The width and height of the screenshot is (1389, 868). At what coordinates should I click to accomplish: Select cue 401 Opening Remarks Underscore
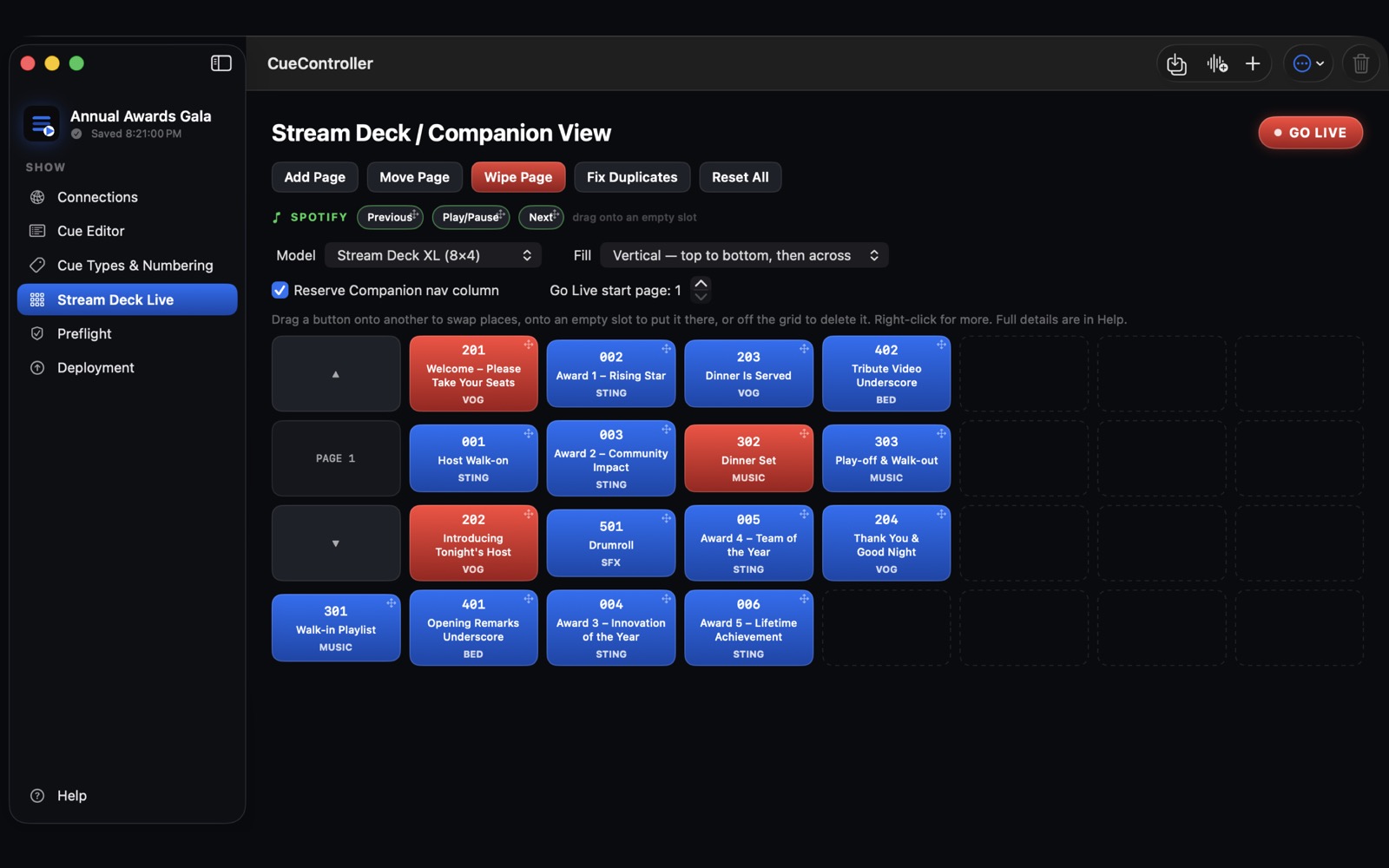474,628
